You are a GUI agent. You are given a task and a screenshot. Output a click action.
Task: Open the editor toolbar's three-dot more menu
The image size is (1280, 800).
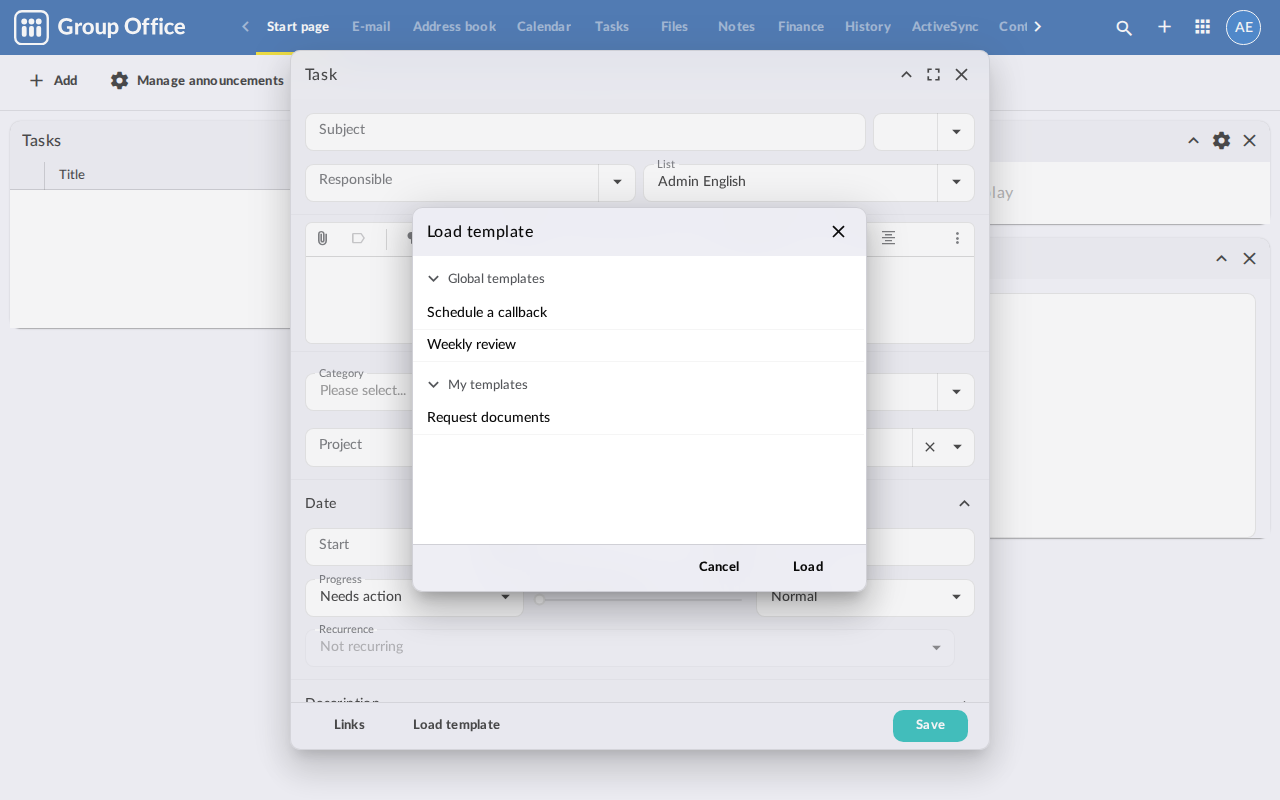pos(957,238)
